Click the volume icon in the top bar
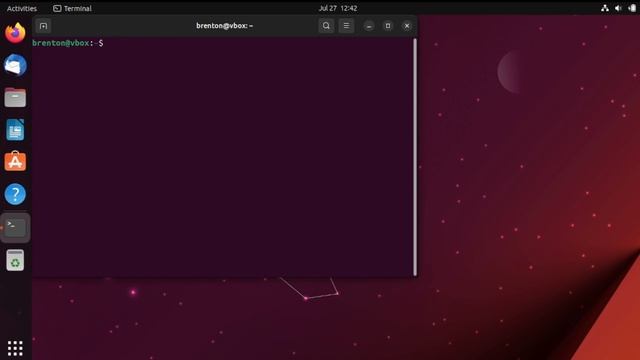The height and width of the screenshot is (360, 640). [x=618, y=8]
